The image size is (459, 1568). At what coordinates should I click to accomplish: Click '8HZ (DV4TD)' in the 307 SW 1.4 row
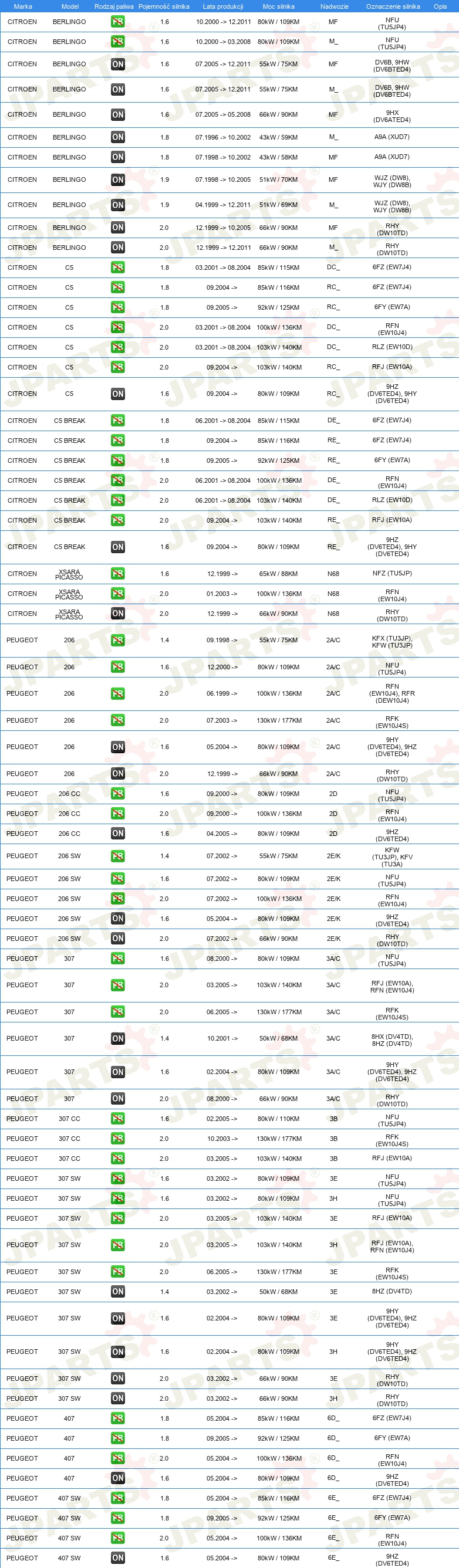coord(392,1291)
